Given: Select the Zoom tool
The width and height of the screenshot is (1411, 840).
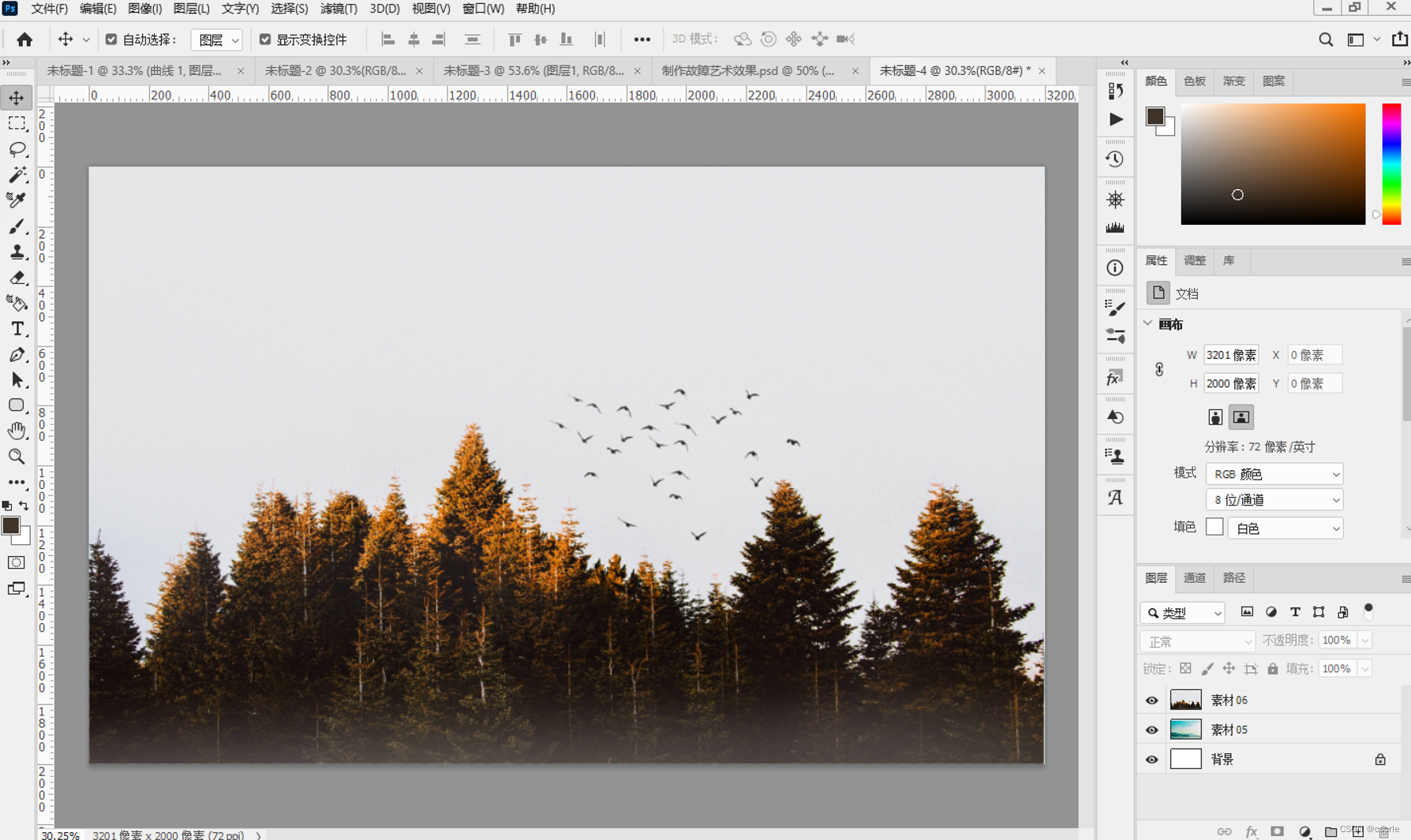Looking at the screenshot, I should coord(17,457).
